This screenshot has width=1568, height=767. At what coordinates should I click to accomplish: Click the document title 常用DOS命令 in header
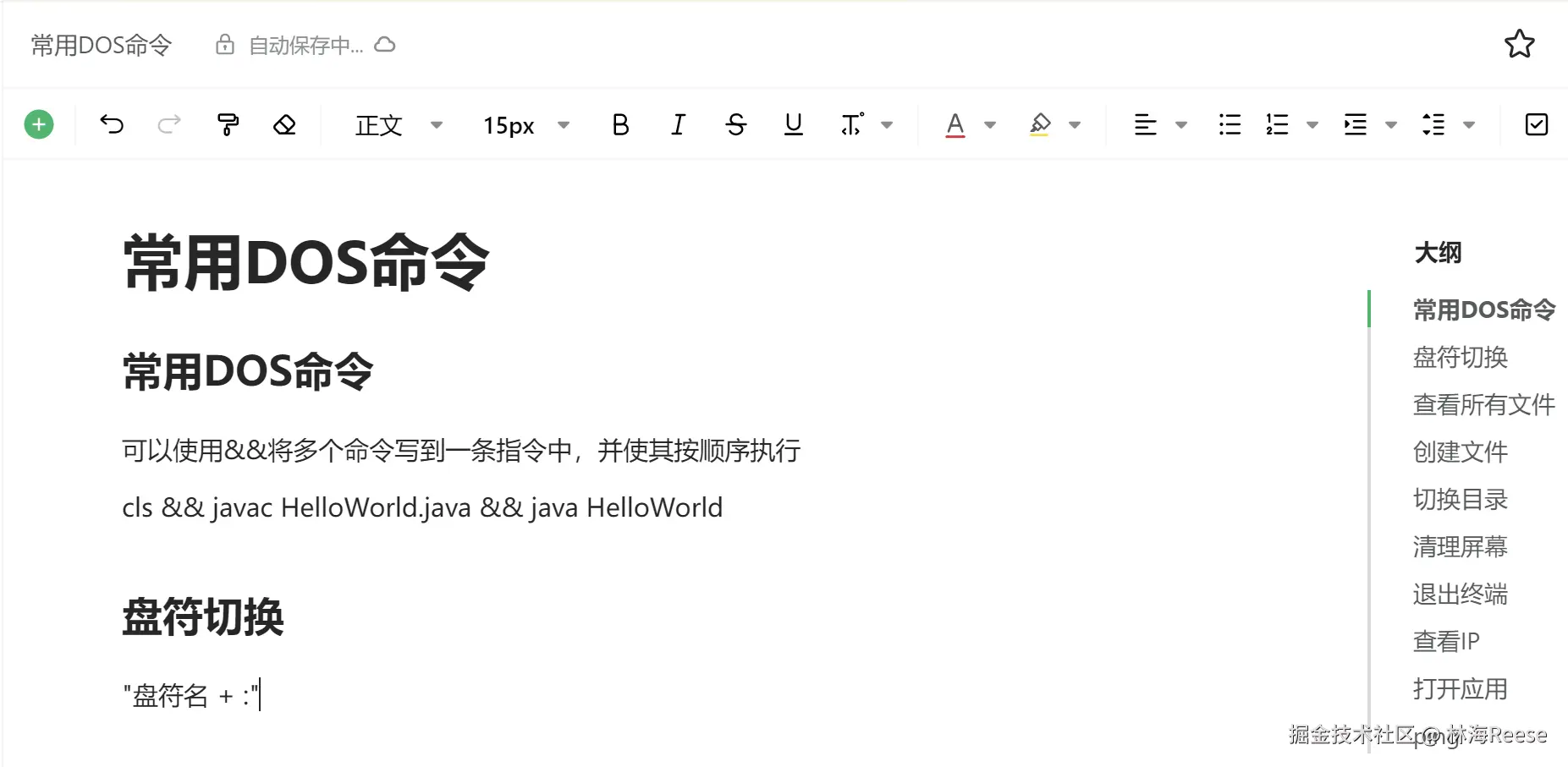[x=102, y=45]
